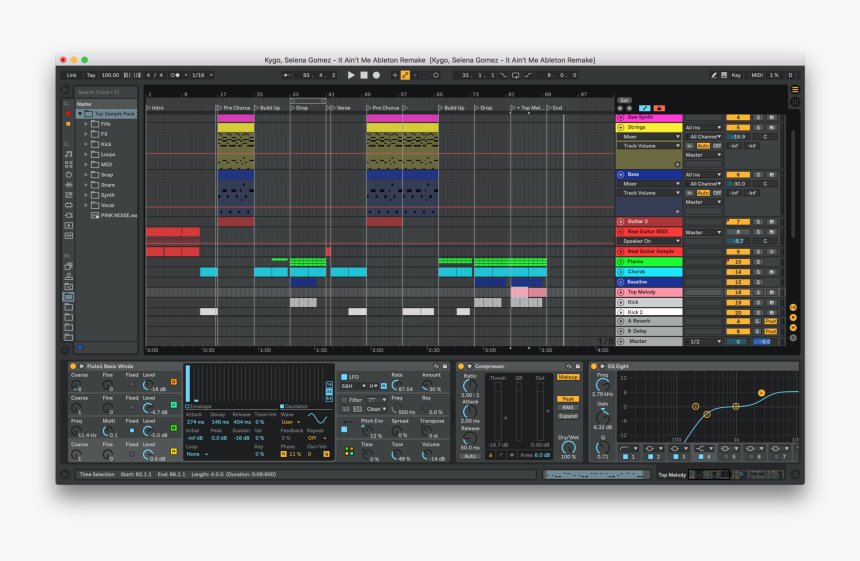Expand the Vocal folder in browser
The width and height of the screenshot is (860, 561).
tap(86, 205)
